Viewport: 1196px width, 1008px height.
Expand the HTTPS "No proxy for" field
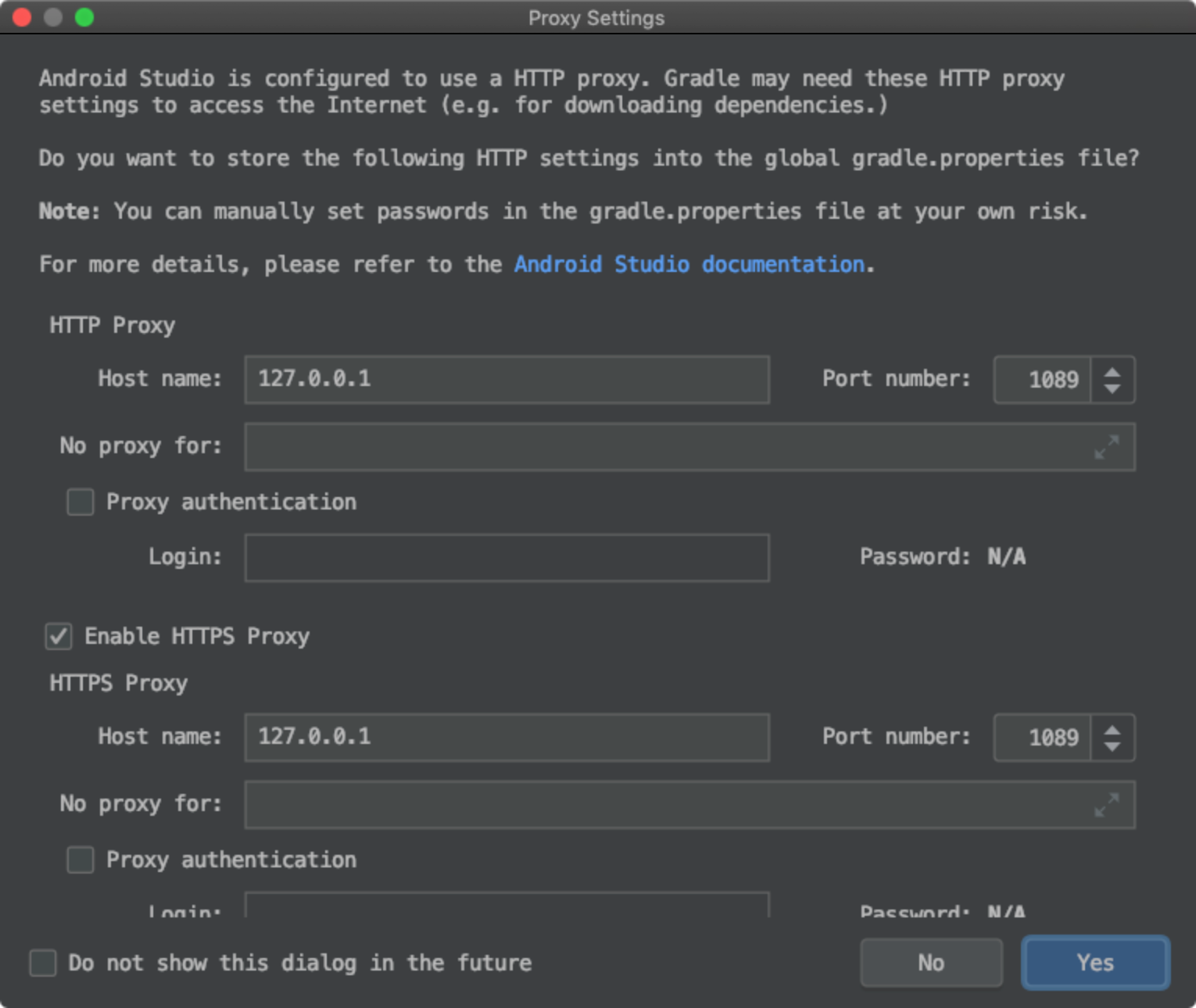coord(1105,805)
